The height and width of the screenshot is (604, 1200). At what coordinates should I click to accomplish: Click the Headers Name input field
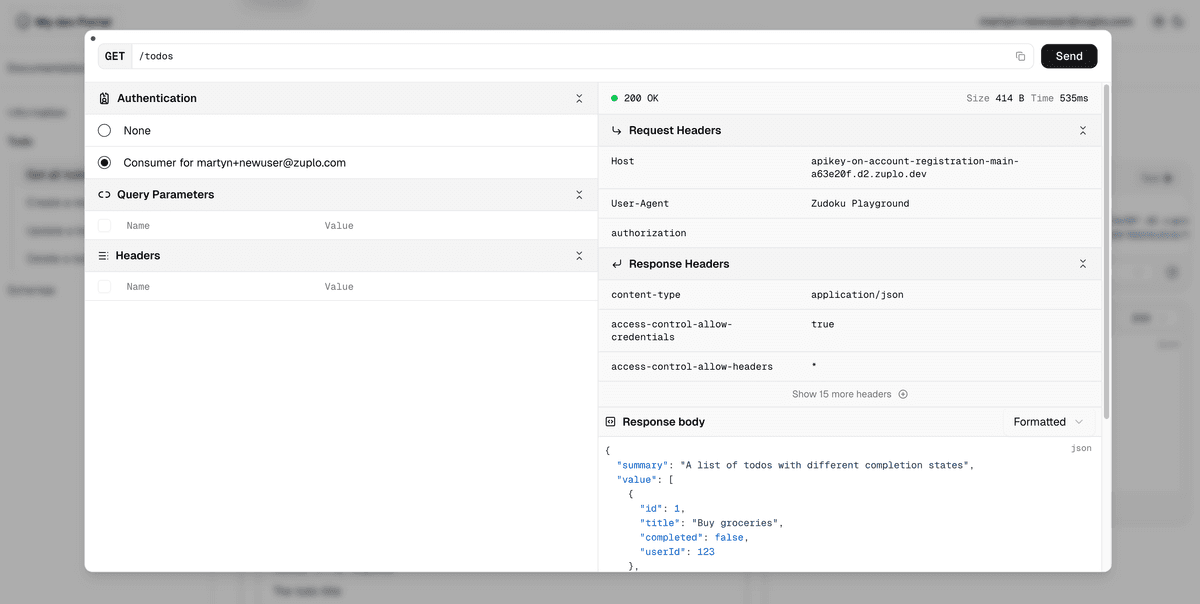coord(220,287)
